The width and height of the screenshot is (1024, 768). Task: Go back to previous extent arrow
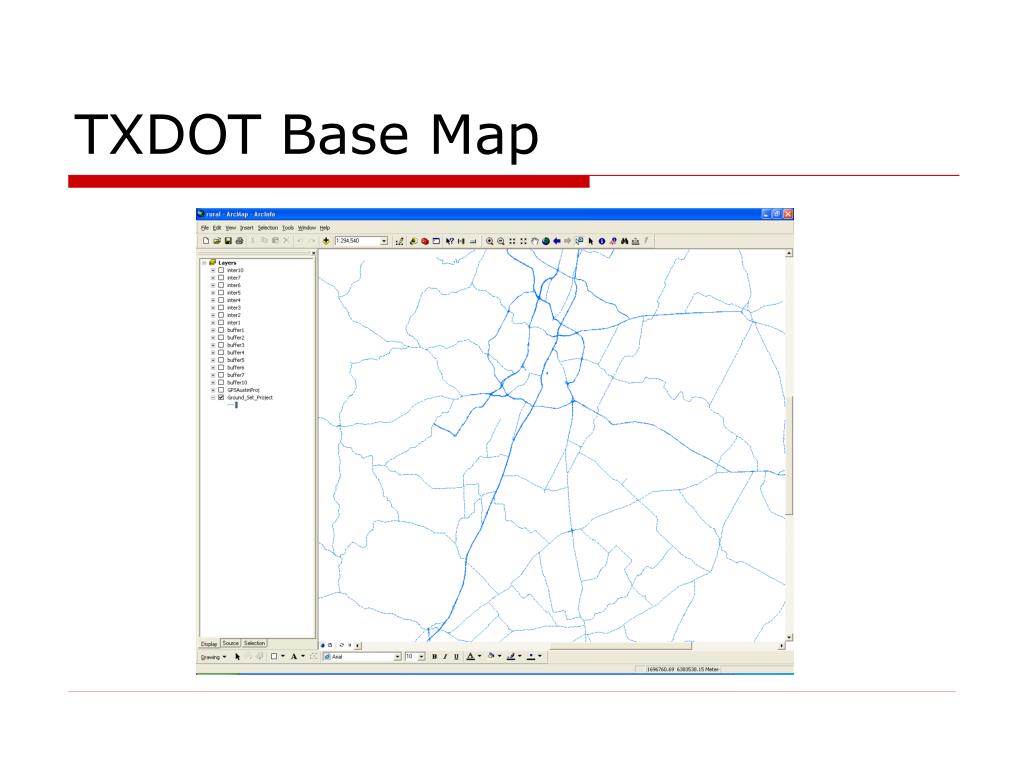pyautogui.click(x=557, y=241)
